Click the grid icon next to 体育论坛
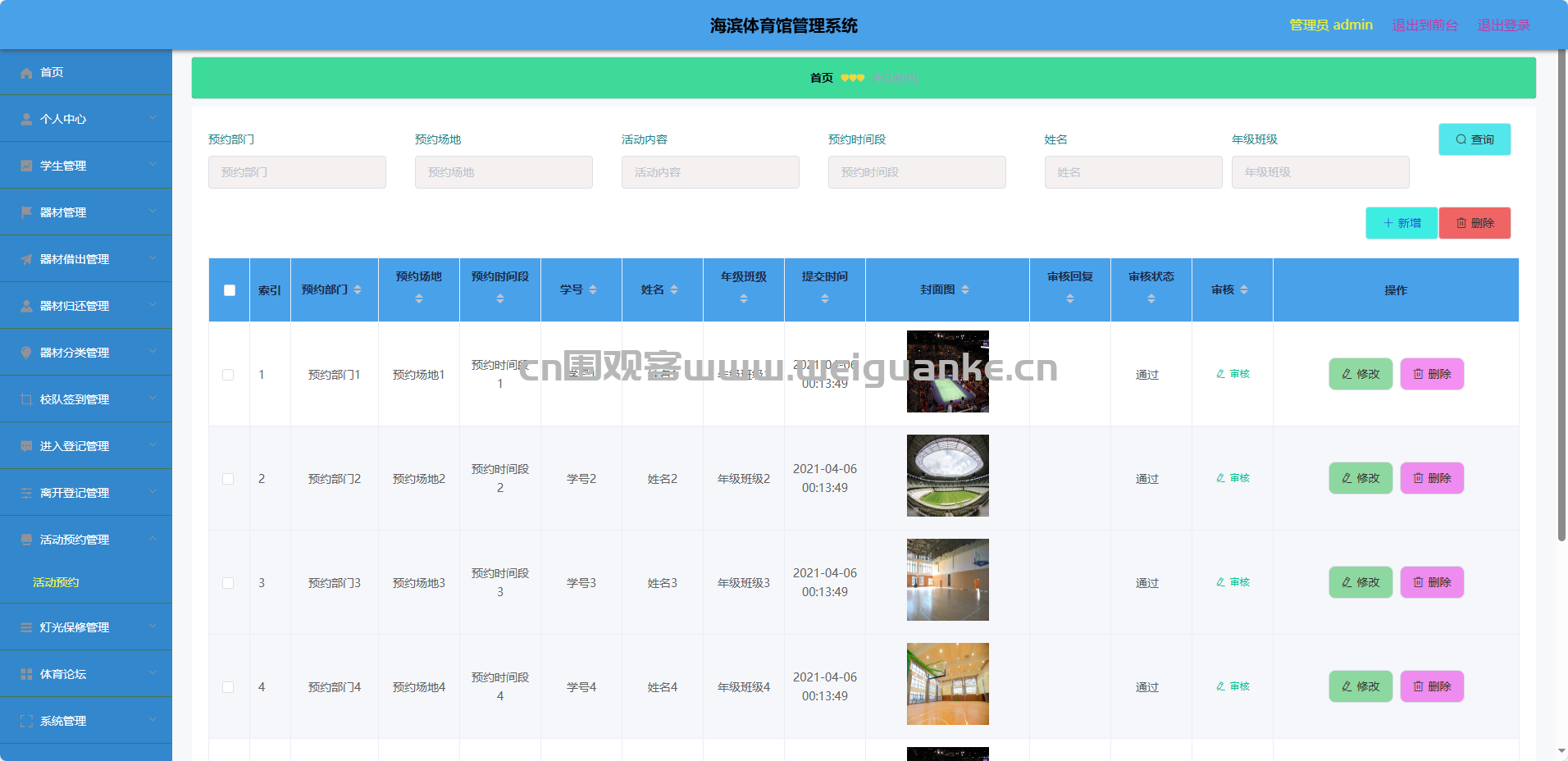Image resolution: width=1568 pixels, height=761 pixels. click(x=26, y=675)
